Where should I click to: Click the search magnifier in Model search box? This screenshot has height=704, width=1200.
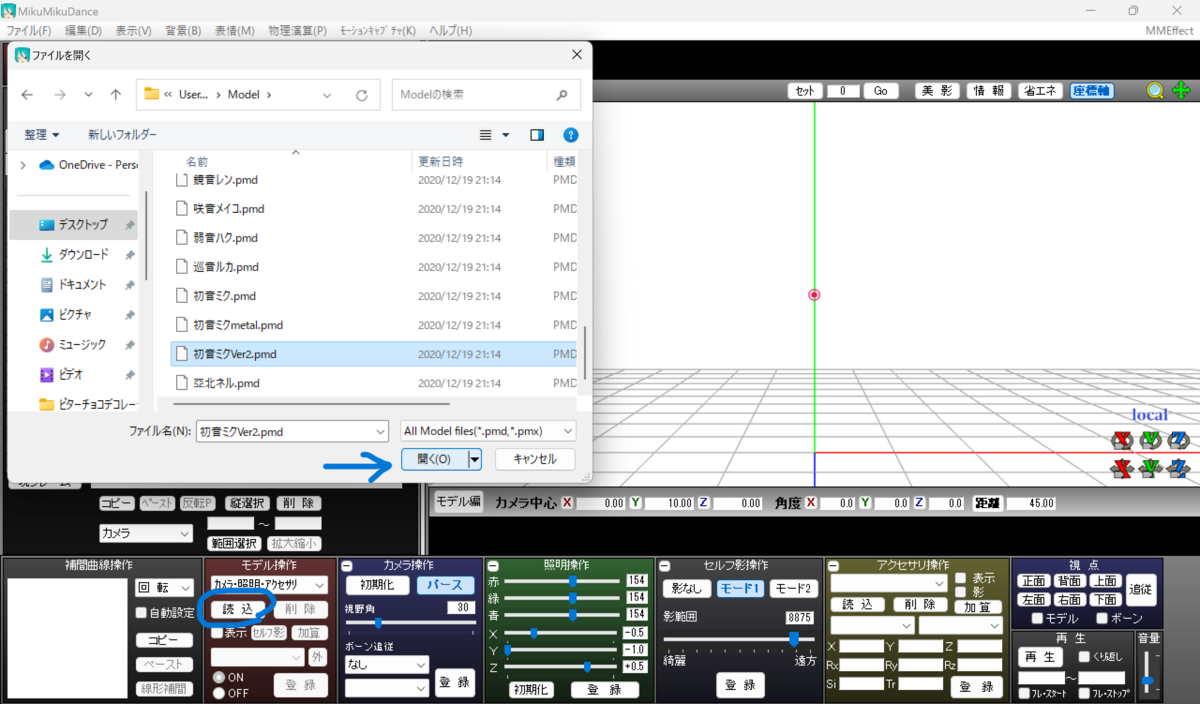point(562,95)
